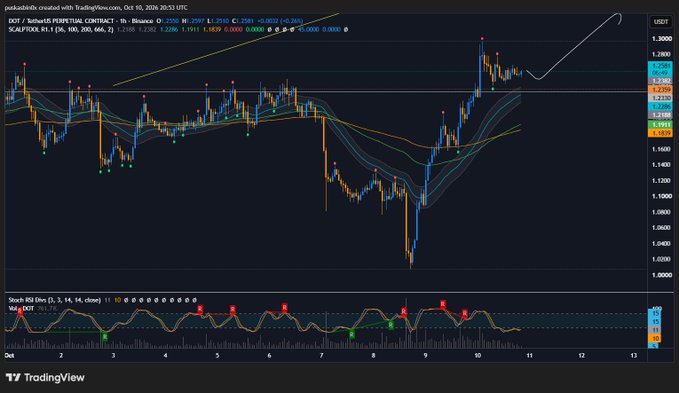This screenshot has width=679, height=393.
Task: Click date 12 on the time axis
Action: coord(582,355)
